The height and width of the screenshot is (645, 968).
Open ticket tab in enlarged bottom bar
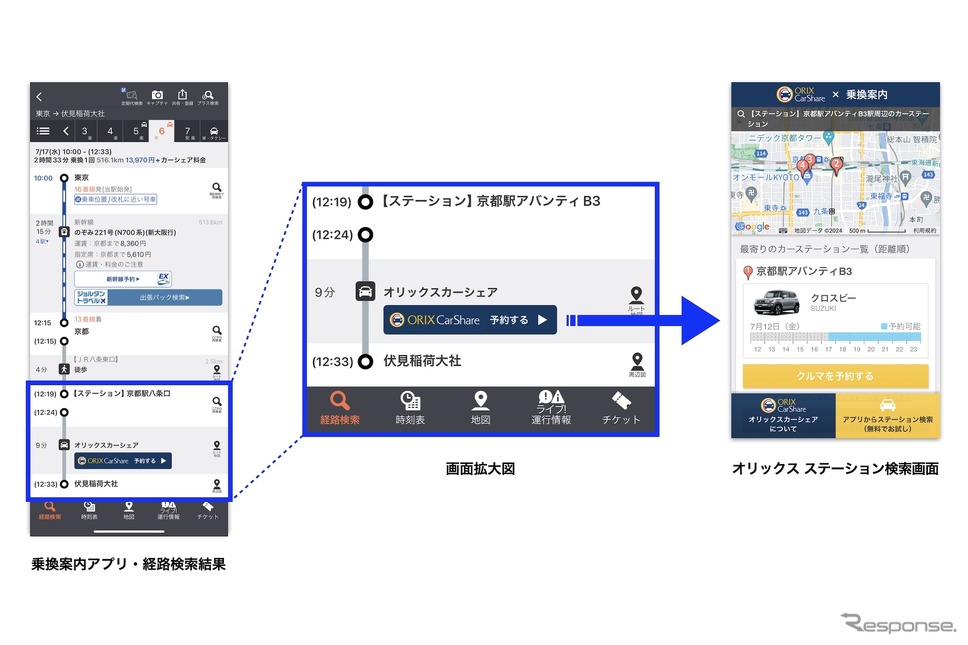621,408
